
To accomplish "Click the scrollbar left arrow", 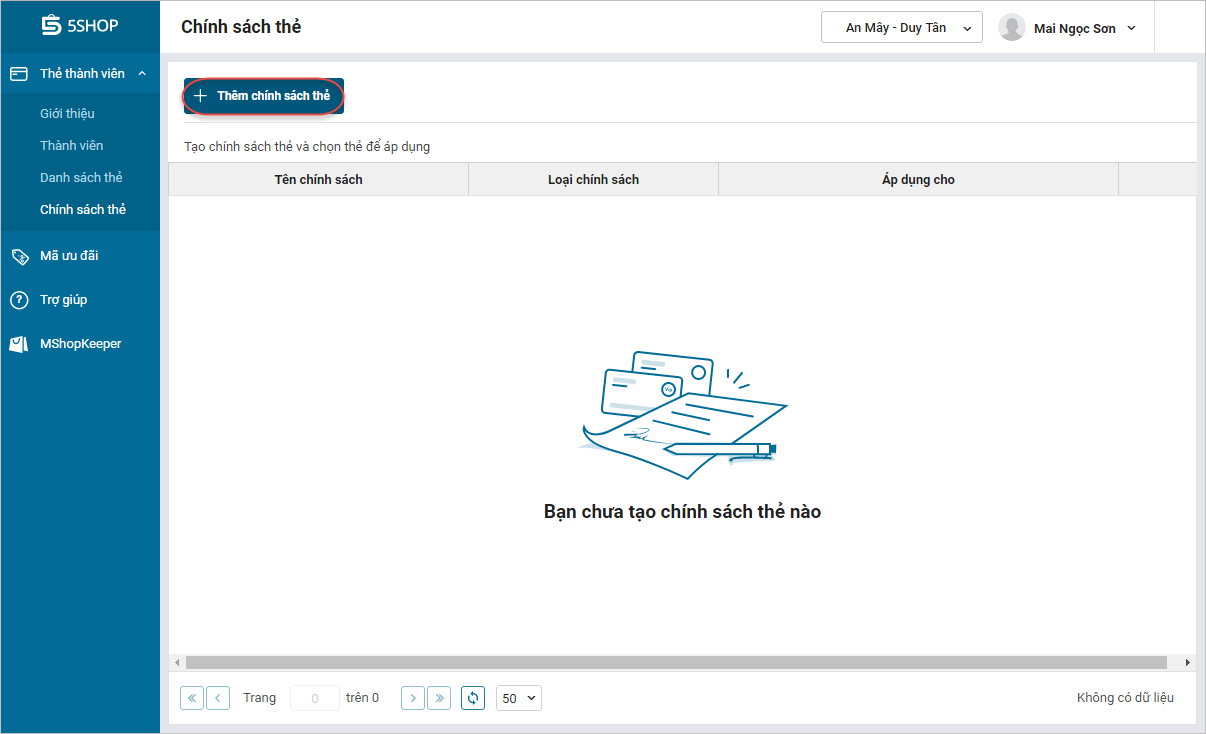I will [177, 663].
